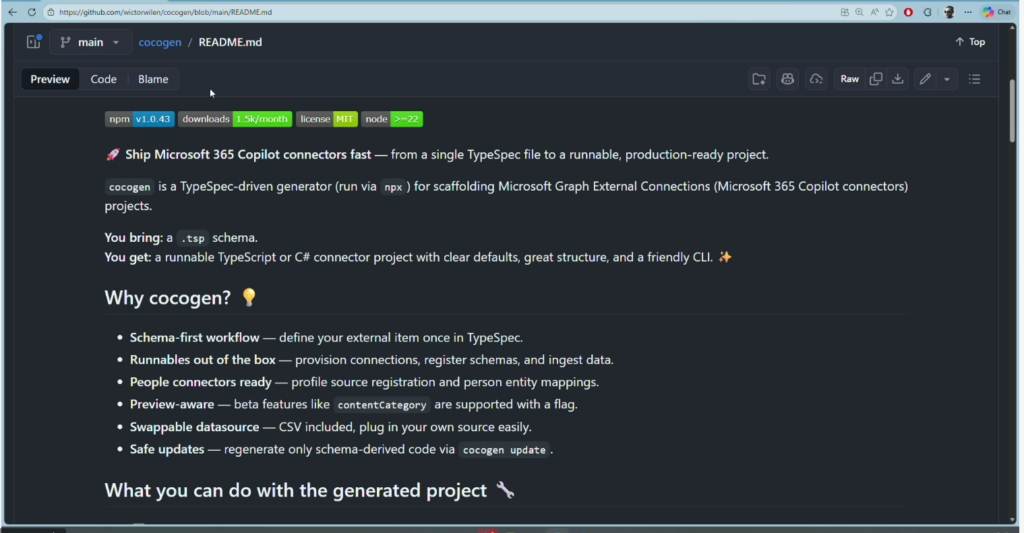Click the downloads 1.5k/month badge
This screenshot has height=533, width=1024.
234,119
